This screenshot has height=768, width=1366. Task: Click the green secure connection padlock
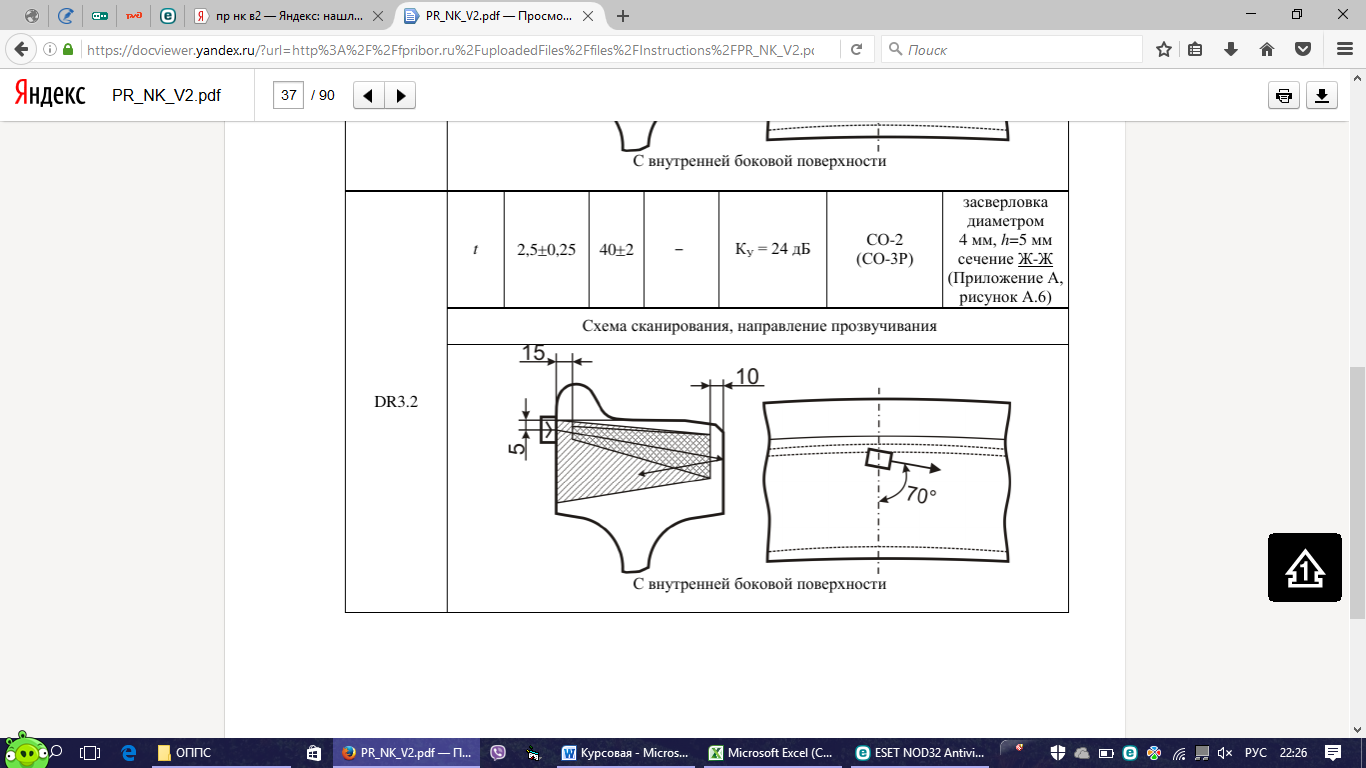tap(68, 49)
